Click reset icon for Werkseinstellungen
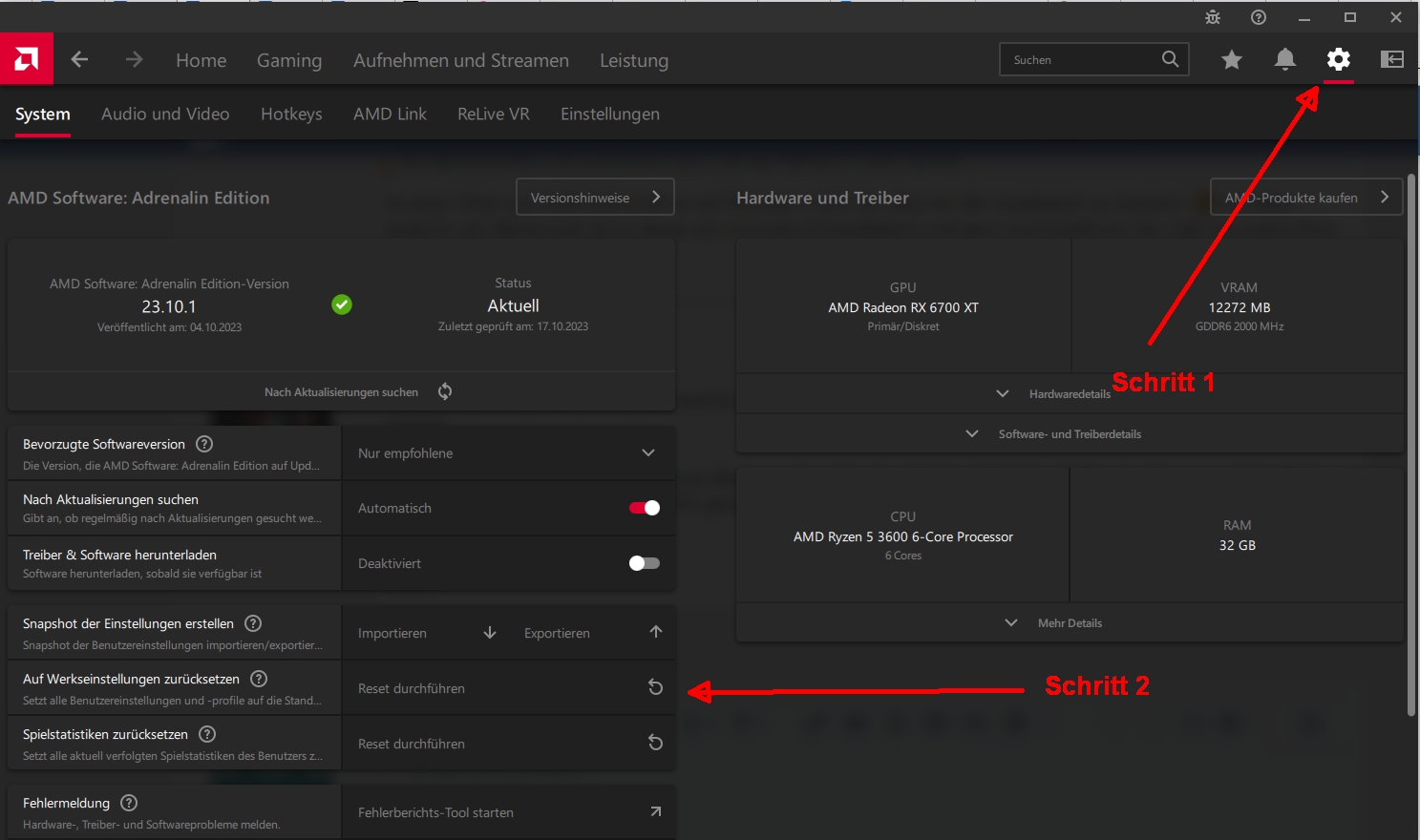Screen dimensions: 1420x840 coord(655,687)
